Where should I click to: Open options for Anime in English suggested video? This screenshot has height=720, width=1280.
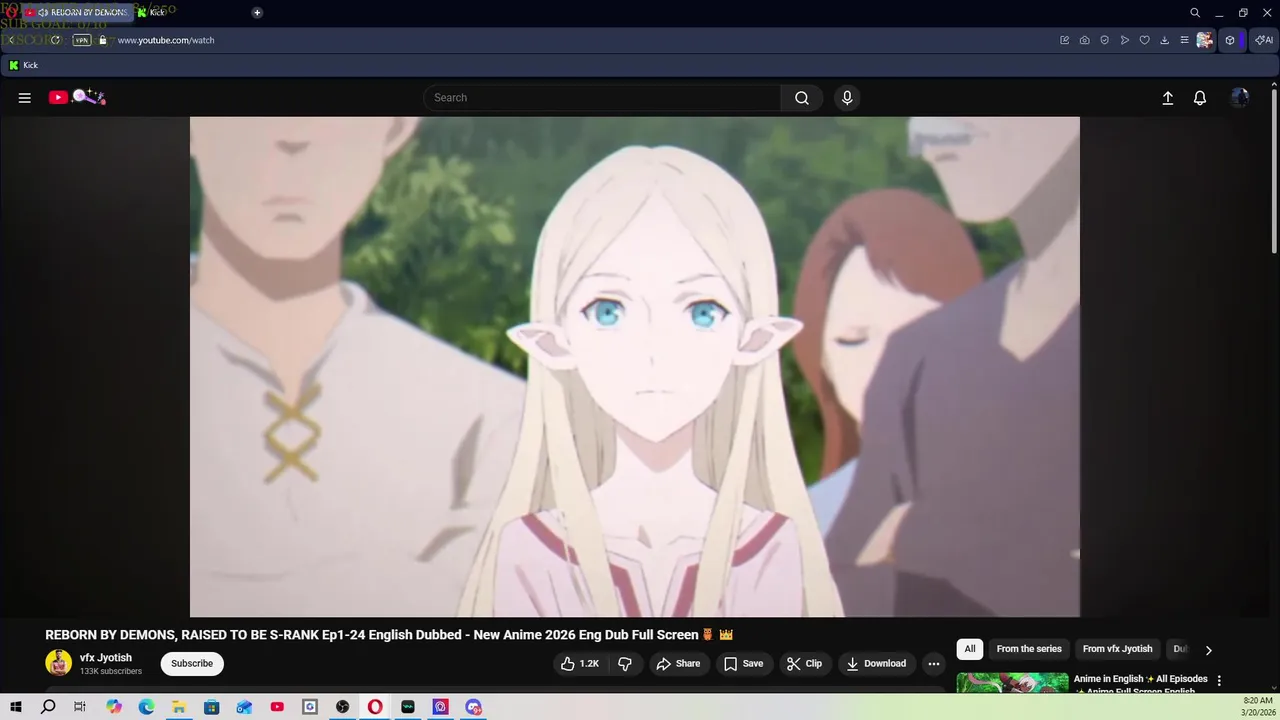point(1219,681)
